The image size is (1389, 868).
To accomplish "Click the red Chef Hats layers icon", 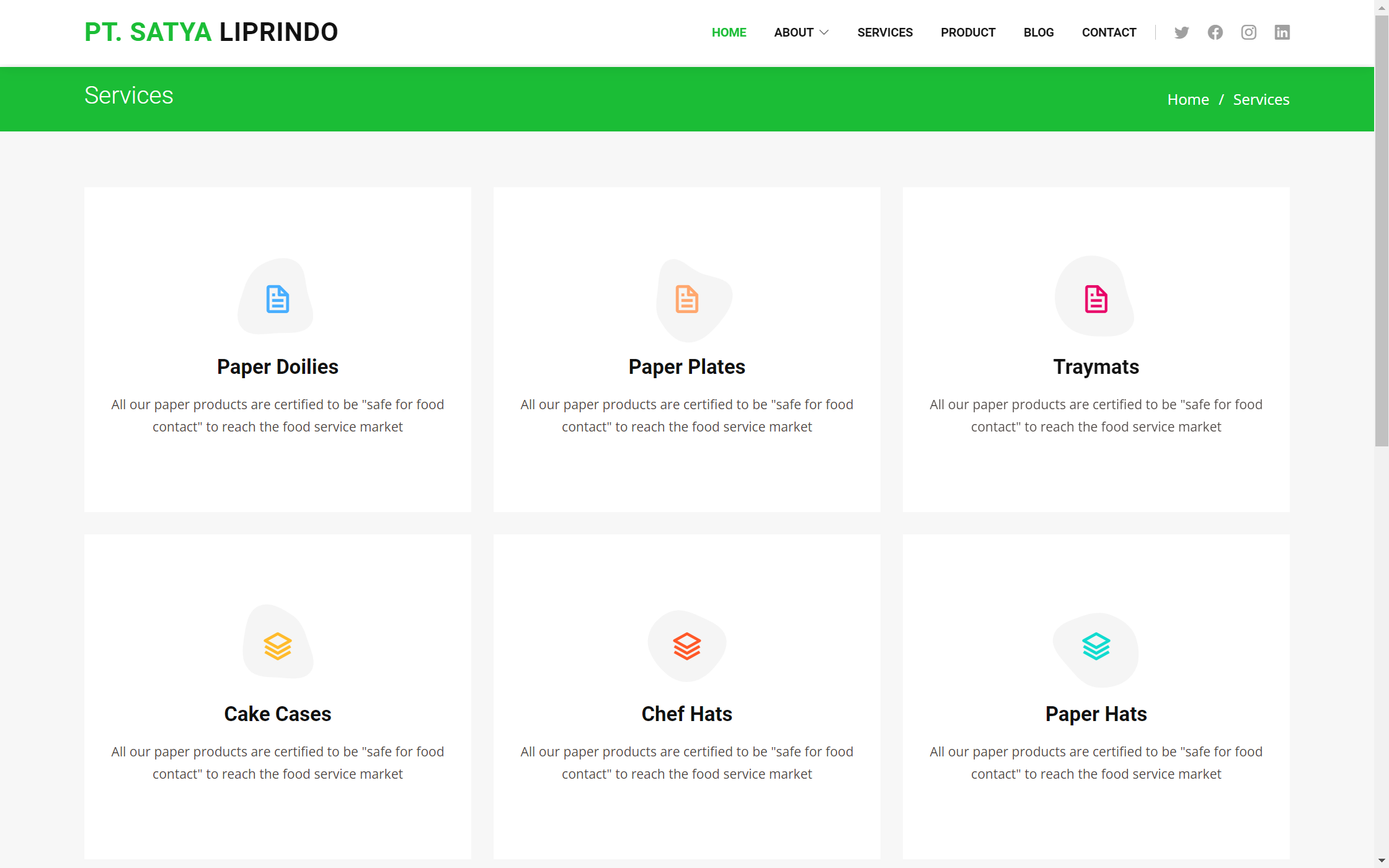I will pyautogui.click(x=686, y=646).
